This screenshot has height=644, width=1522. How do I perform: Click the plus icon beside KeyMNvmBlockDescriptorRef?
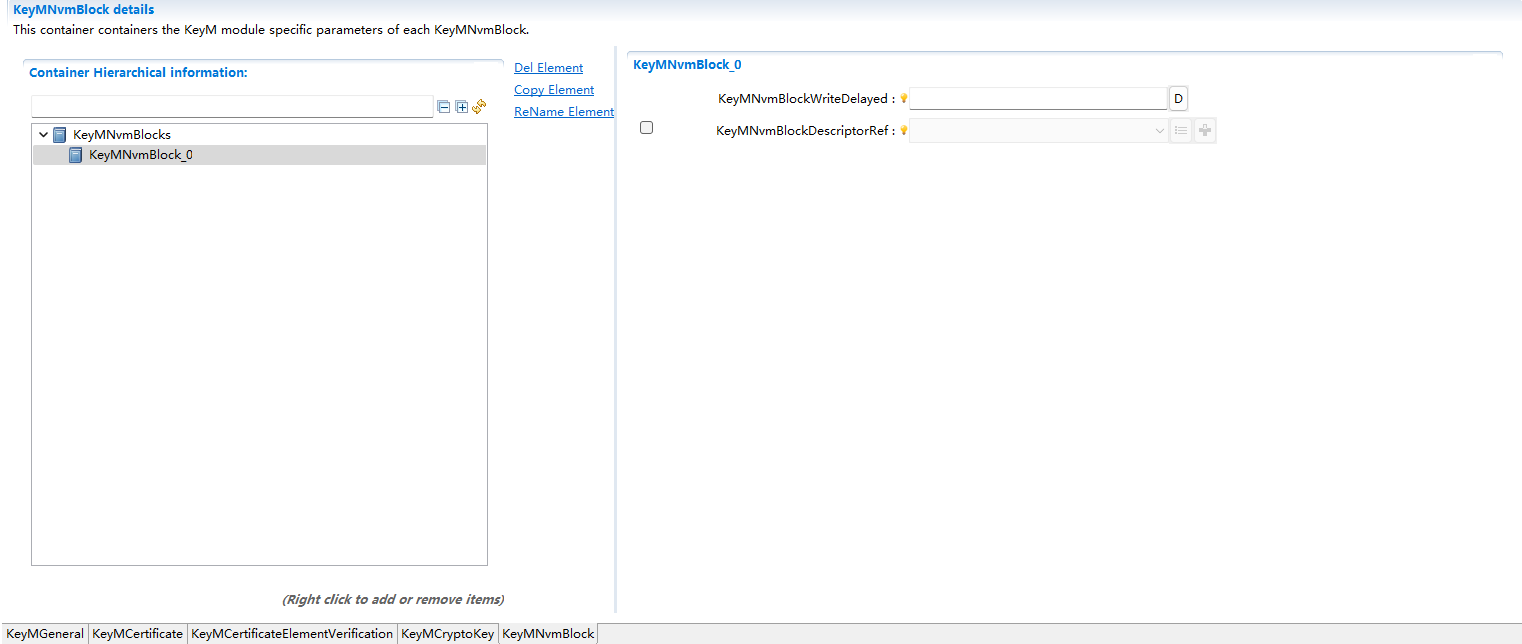click(1204, 130)
